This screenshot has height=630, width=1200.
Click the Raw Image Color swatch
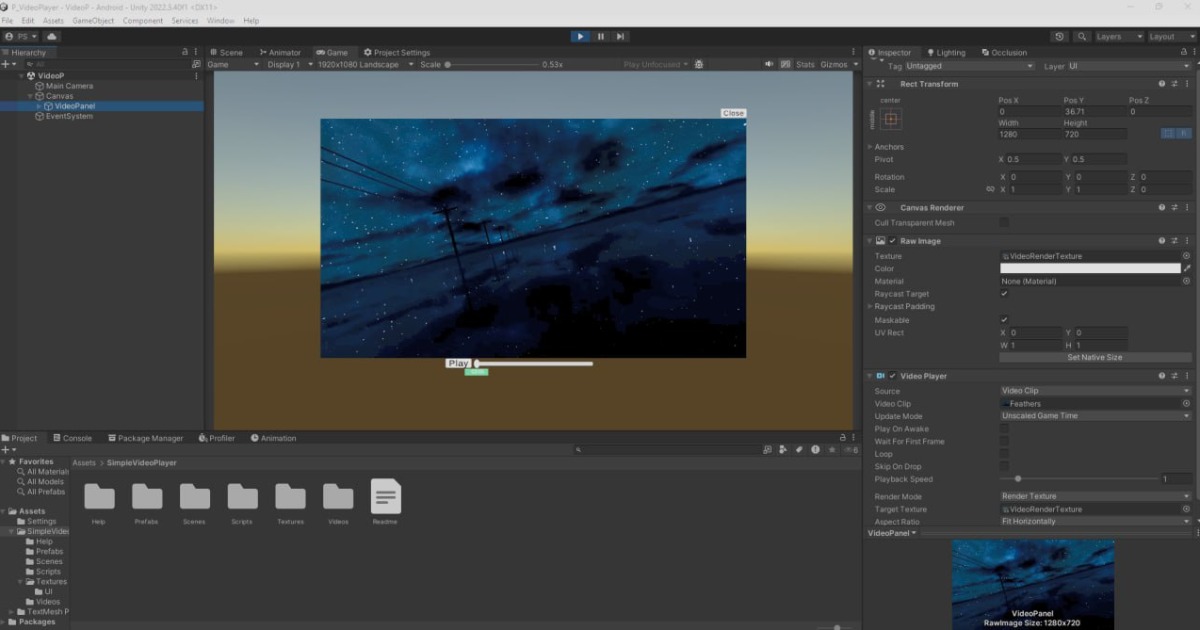pyautogui.click(x=1090, y=268)
